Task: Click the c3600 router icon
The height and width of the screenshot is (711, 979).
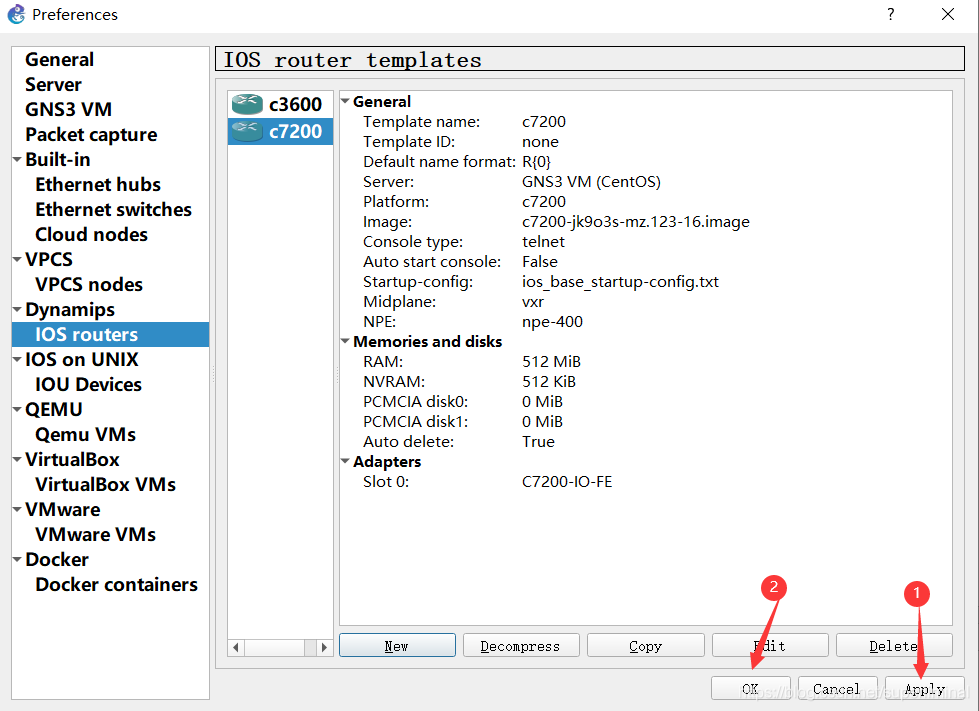Action: pyautogui.click(x=247, y=104)
